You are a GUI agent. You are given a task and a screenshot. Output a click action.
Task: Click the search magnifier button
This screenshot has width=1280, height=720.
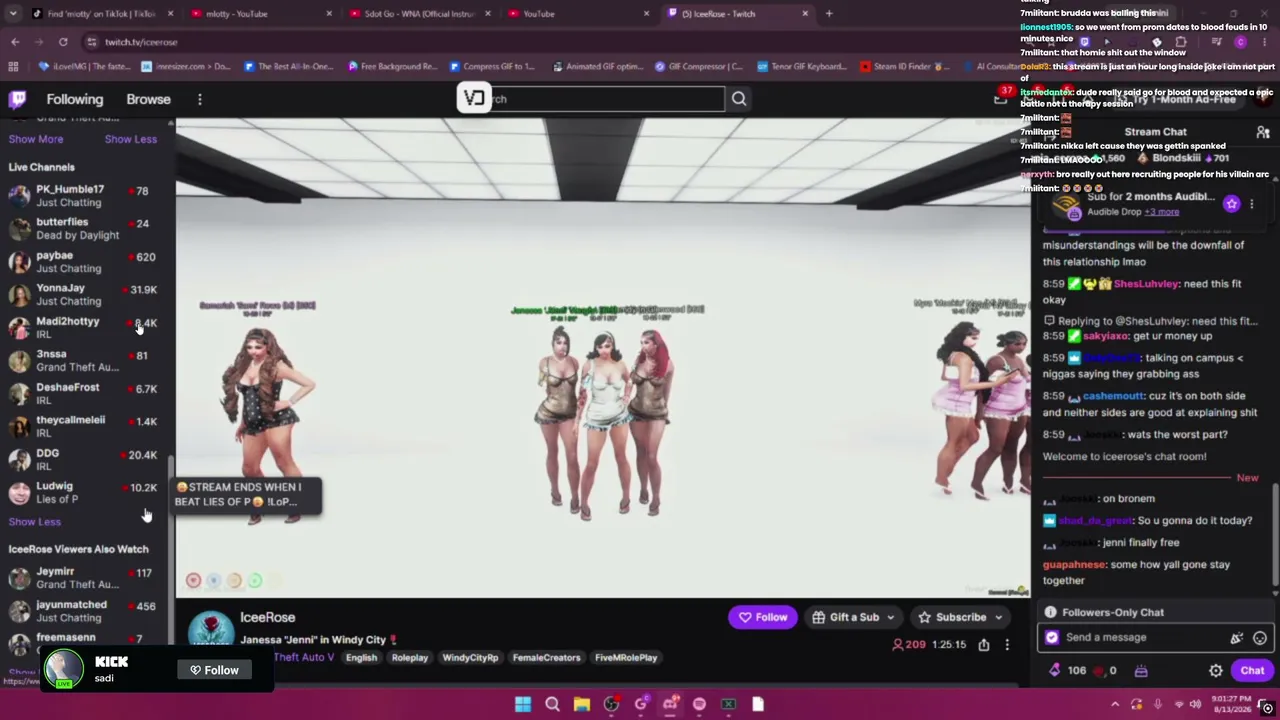739,98
